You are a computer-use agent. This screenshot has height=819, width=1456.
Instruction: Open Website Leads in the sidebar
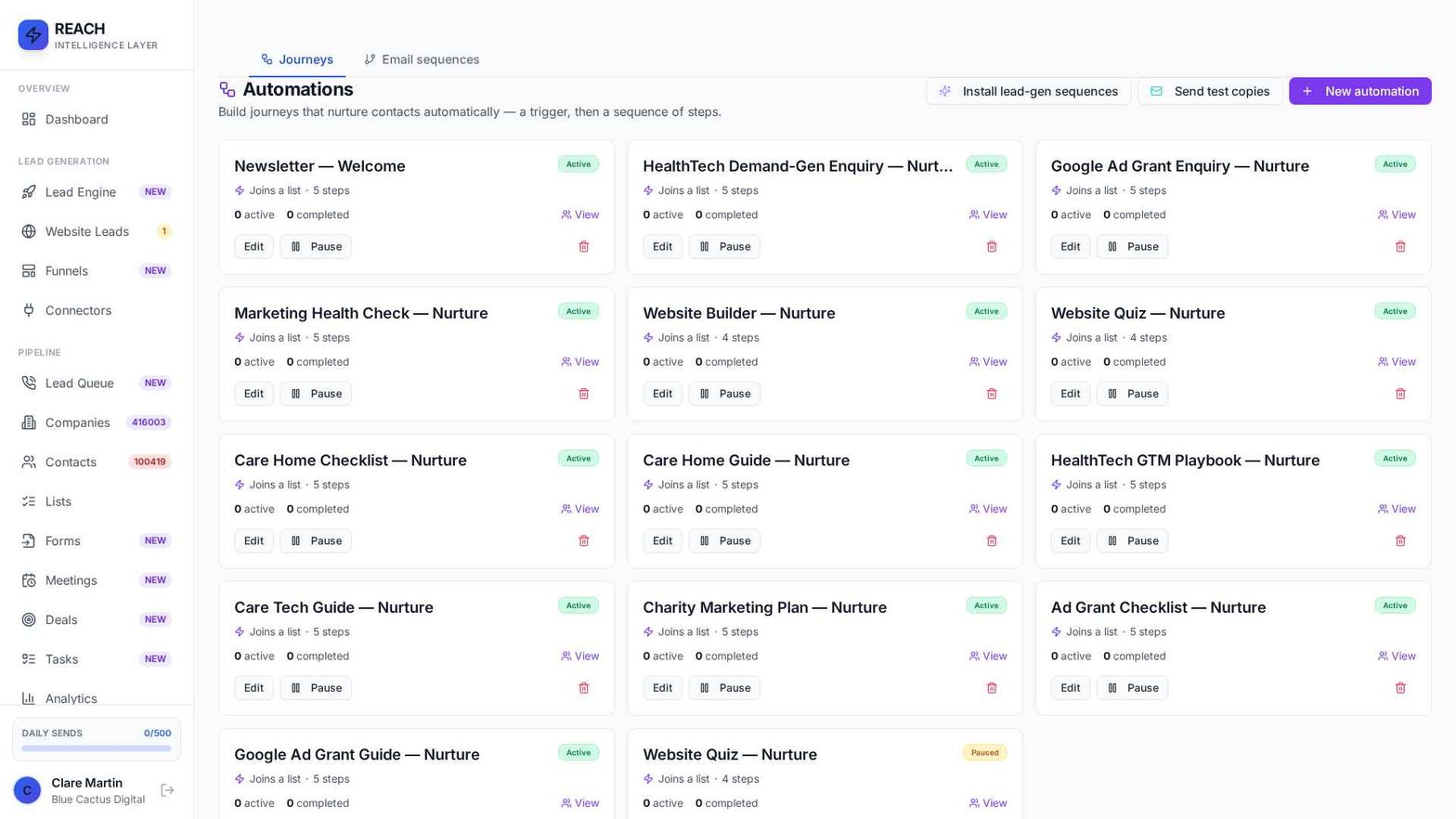[97, 231]
